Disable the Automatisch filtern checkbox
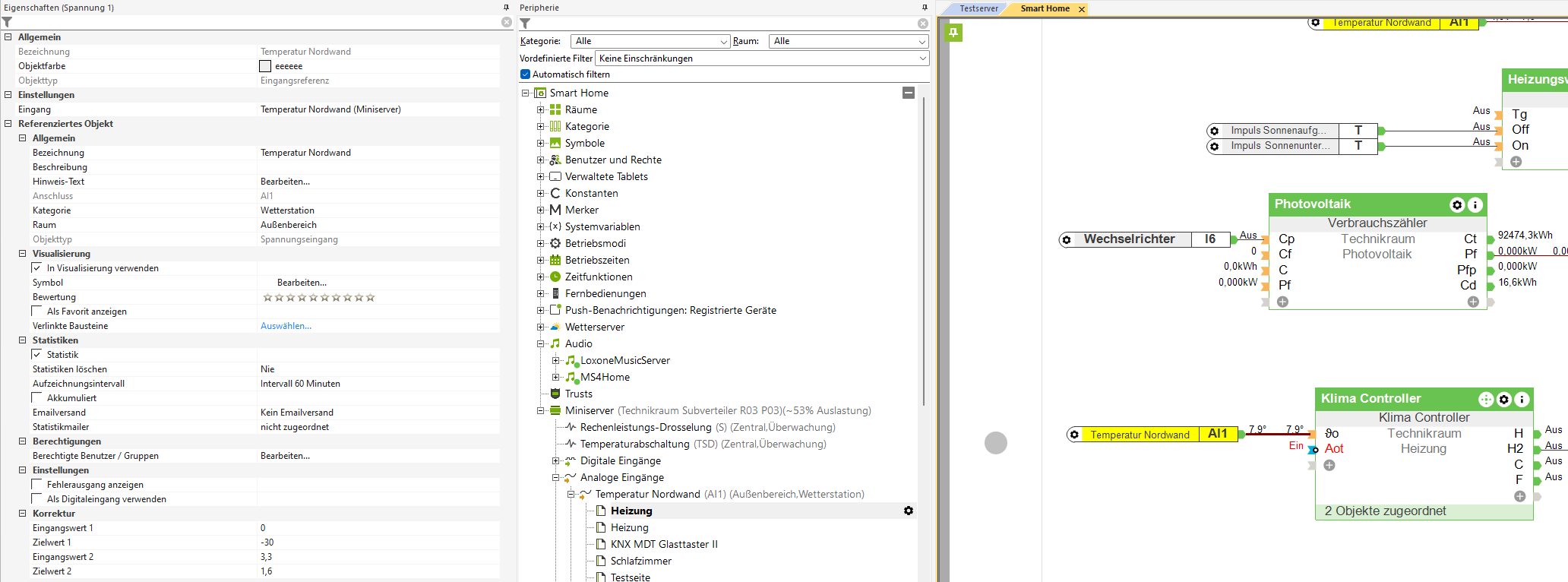1568x582 pixels. [525, 74]
